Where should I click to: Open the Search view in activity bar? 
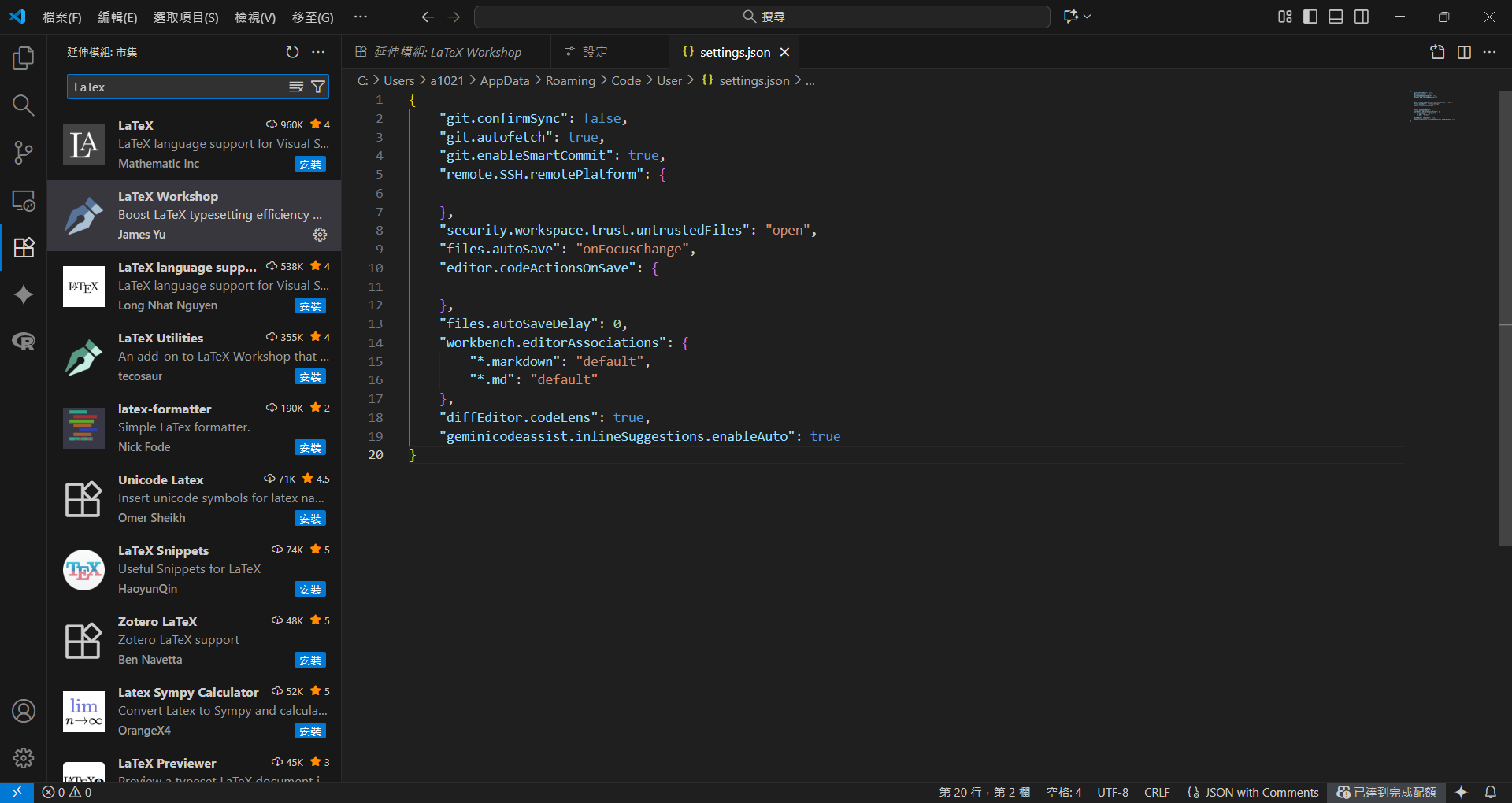pyautogui.click(x=24, y=105)
